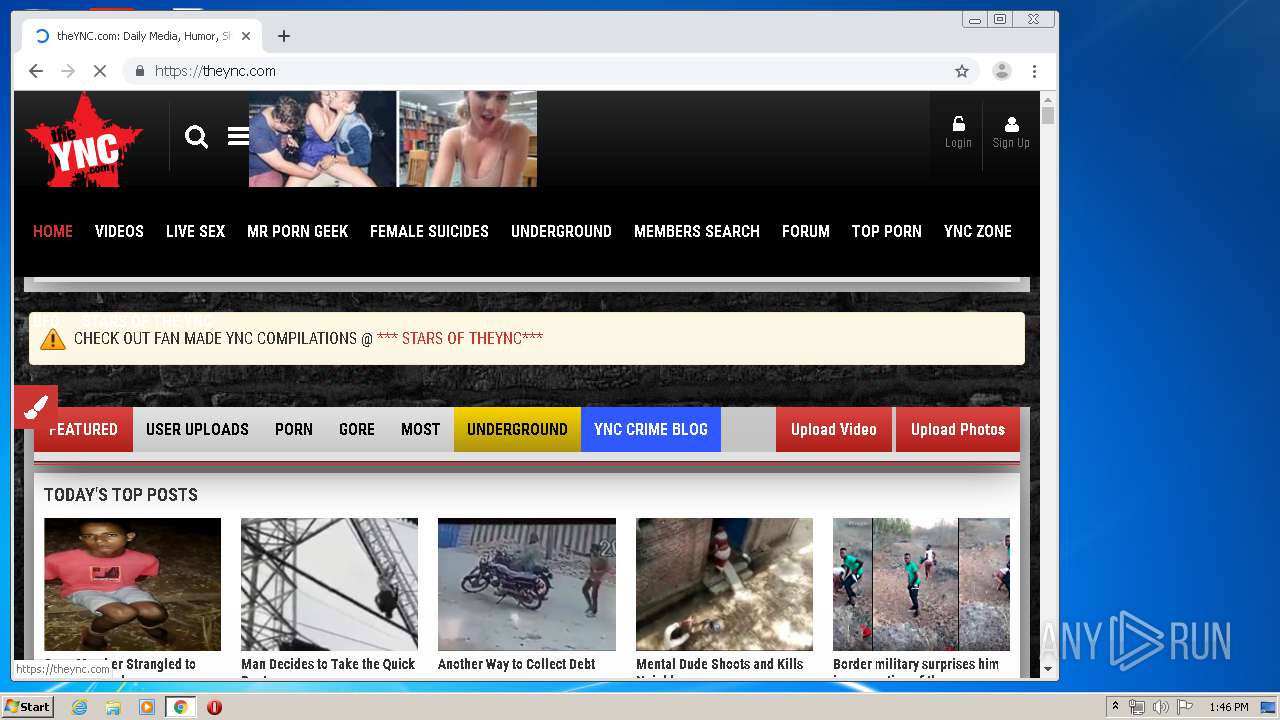Click the theYNC star logo
The width and height of the screenshot is (1280, 720).
84,140
